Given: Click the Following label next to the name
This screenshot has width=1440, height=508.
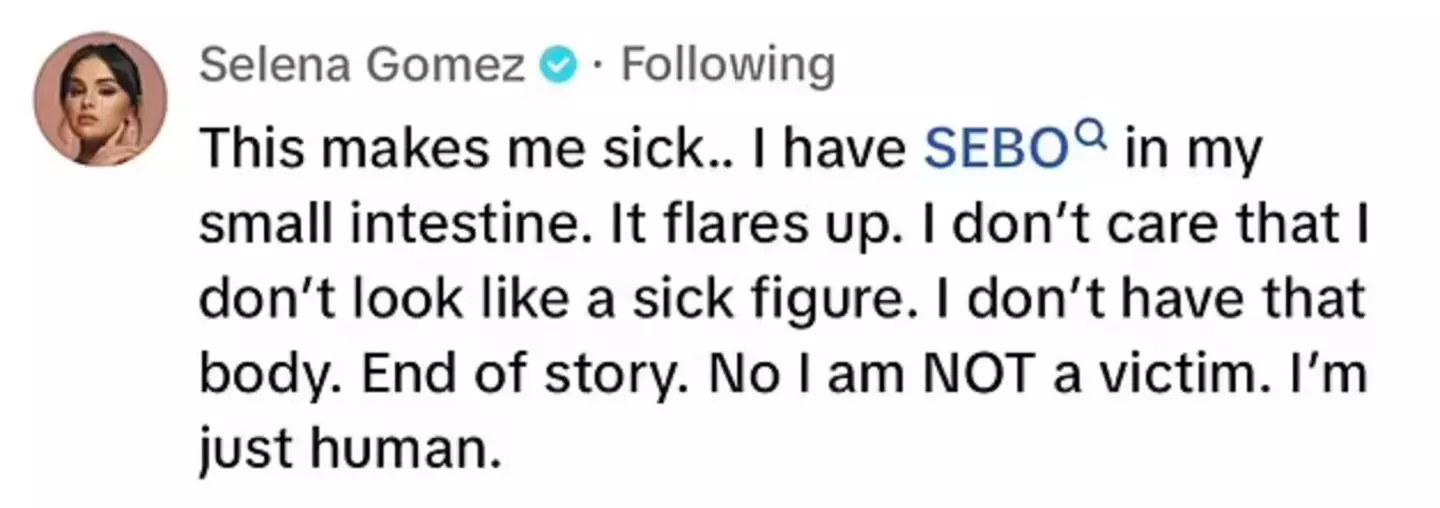Looking at the screenshot, I should [x=727, y=67].
